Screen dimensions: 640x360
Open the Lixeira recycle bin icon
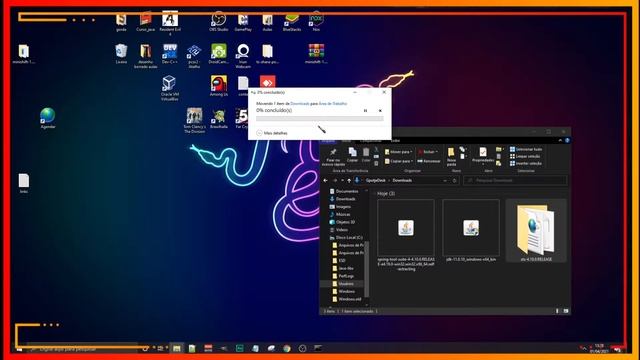121,53
